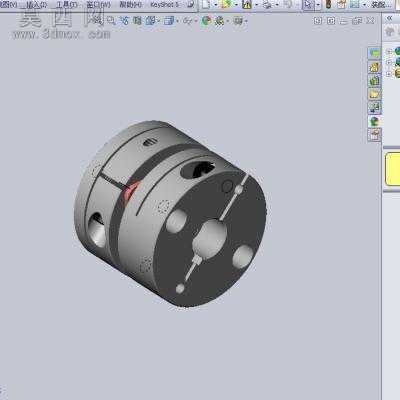Open the View Orientation cube icon

coord(150,21)
